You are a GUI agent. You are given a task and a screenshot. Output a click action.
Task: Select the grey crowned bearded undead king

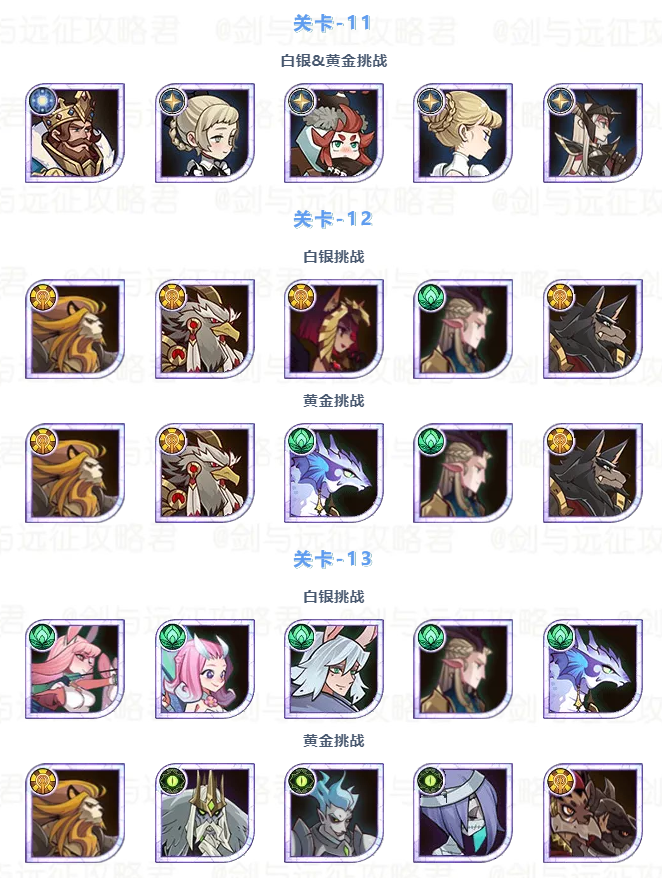(205, 812)
